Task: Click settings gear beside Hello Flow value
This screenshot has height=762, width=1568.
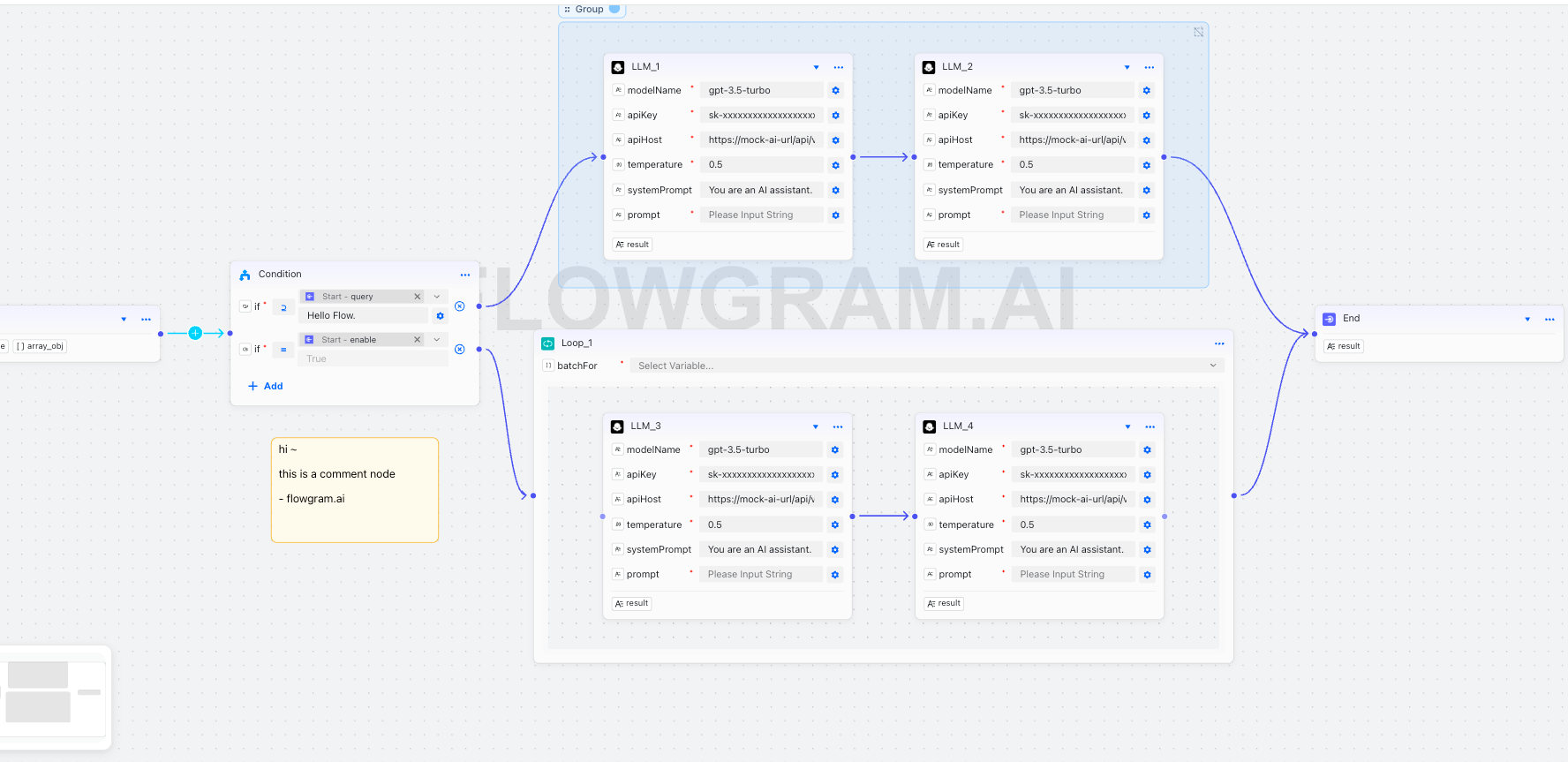Action: 440,316
